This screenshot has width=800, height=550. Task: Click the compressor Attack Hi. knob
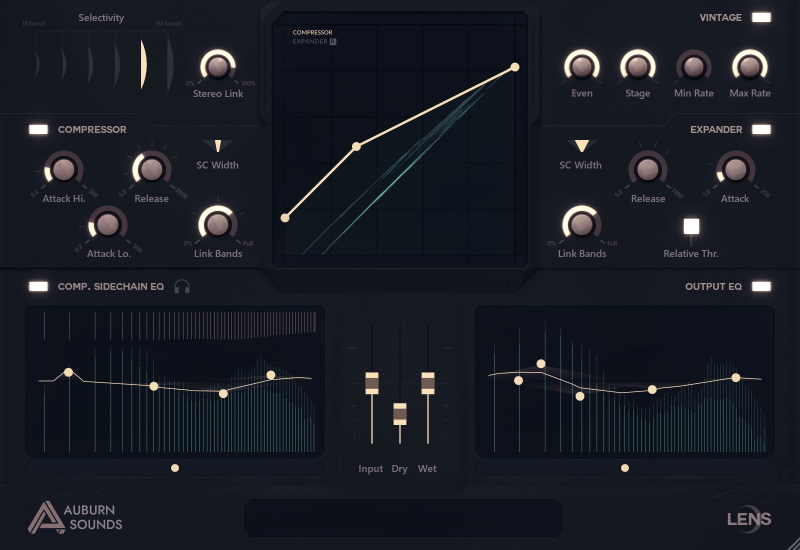62,169
